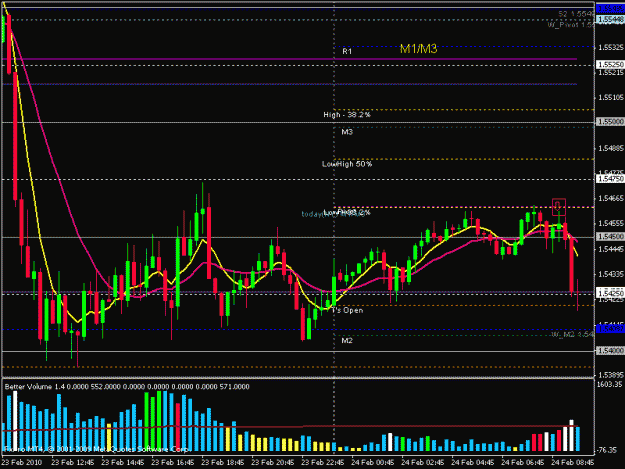Click price scale value 1.54555
625x469 pixels.
click(611, 223)
